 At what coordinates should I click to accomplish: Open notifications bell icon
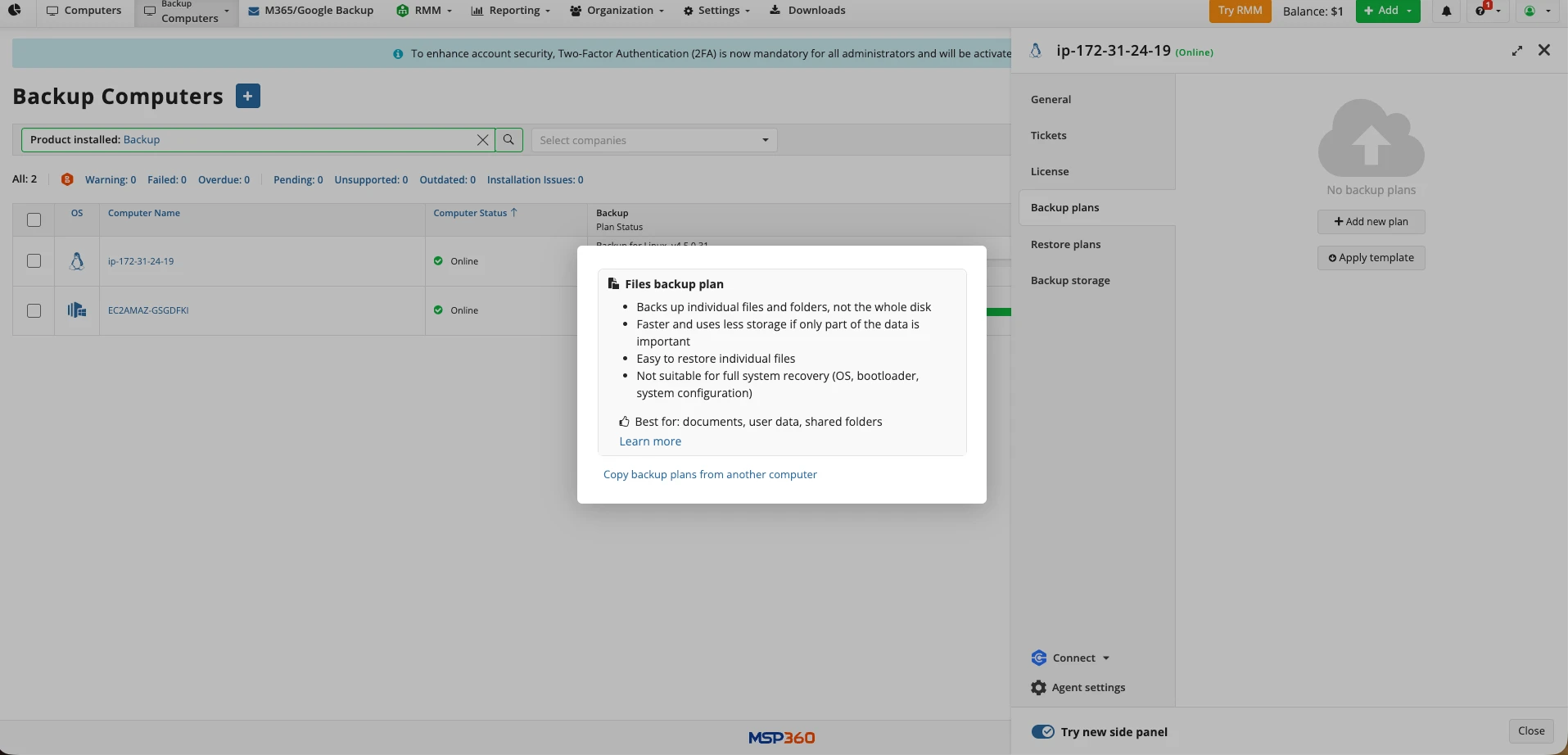(x=1447, y=11)
